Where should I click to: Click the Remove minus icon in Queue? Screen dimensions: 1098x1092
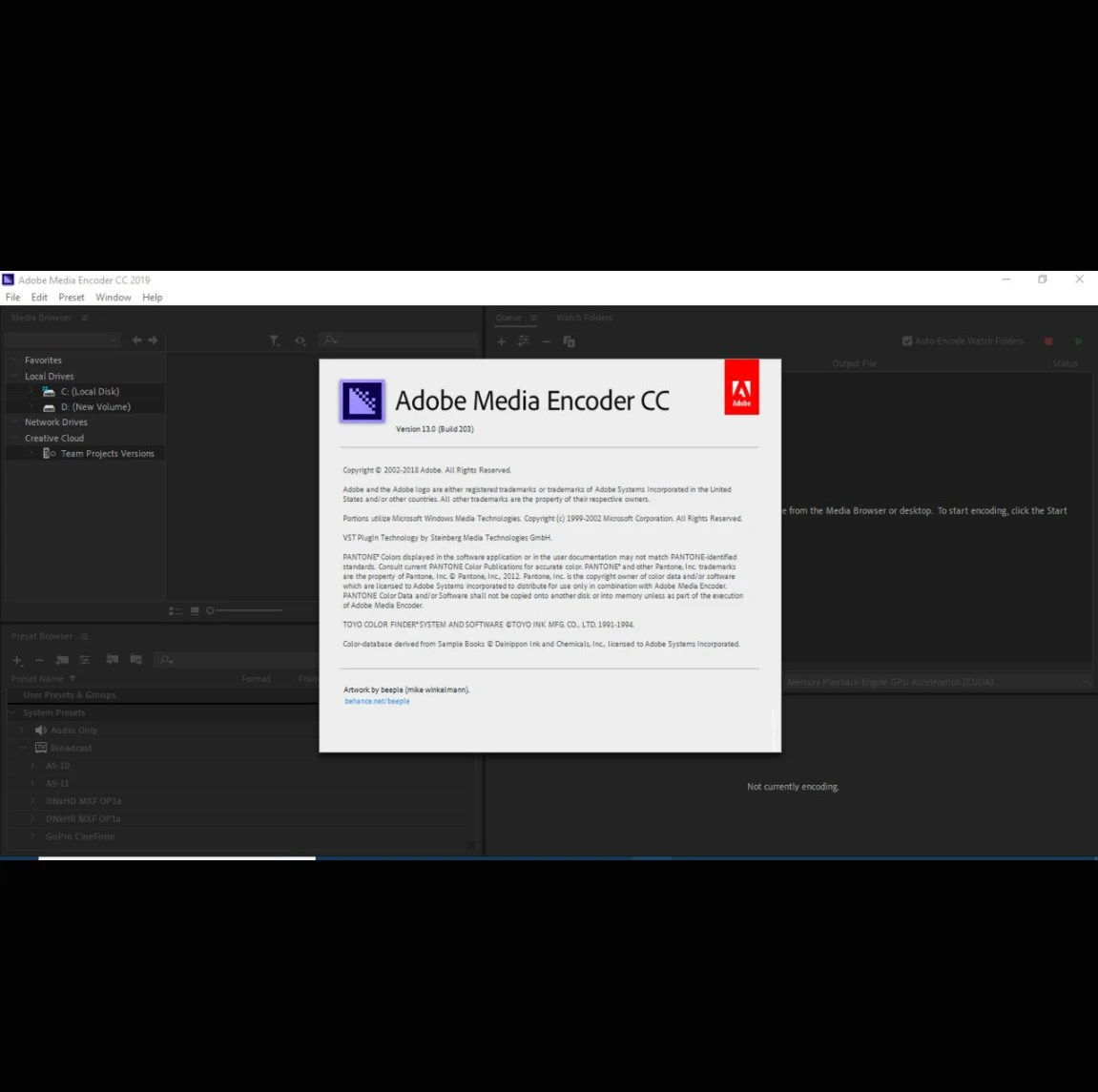pyautogui.click(x=547, y=341)
